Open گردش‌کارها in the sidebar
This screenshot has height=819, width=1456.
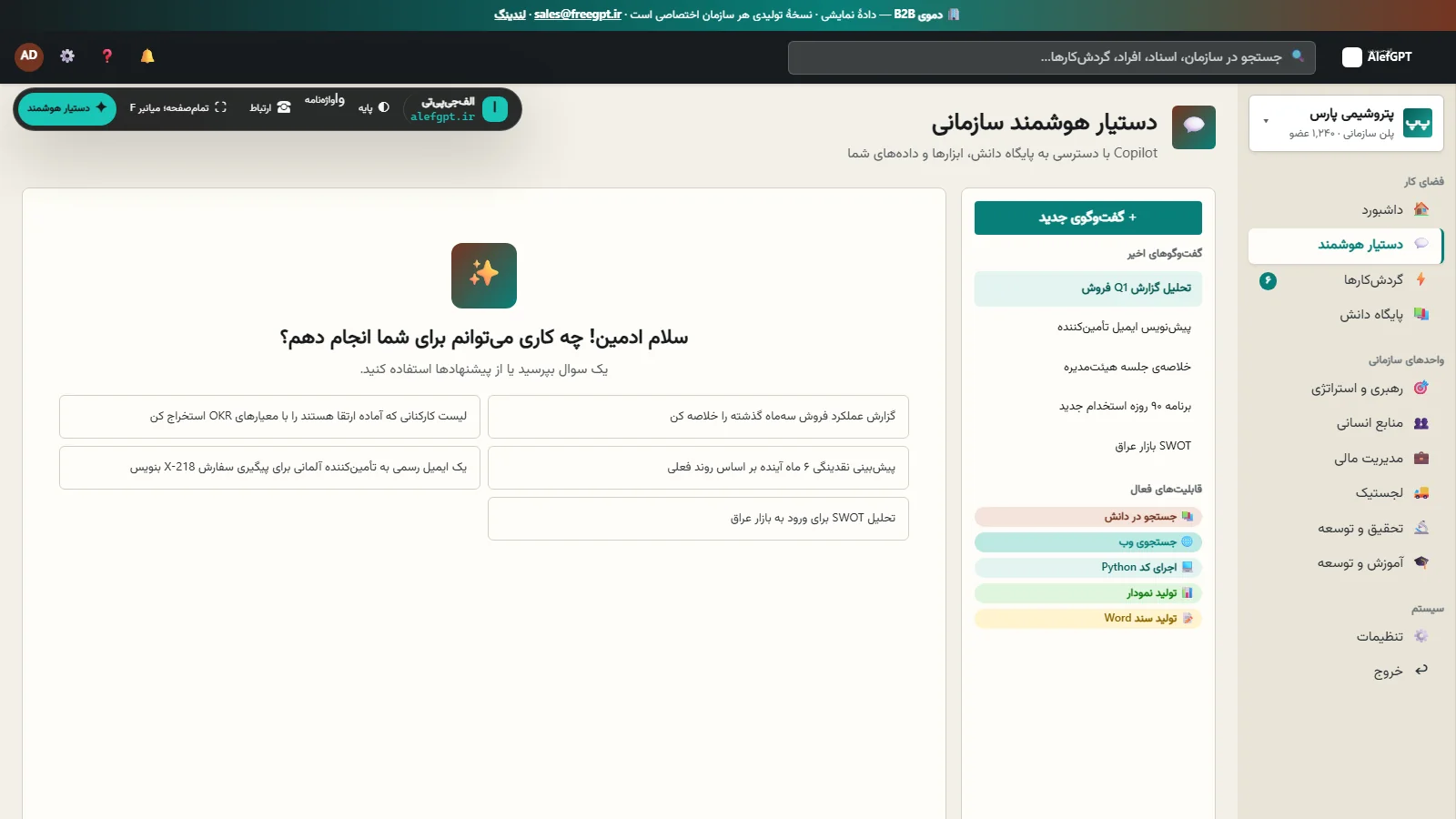point(1346,280)
